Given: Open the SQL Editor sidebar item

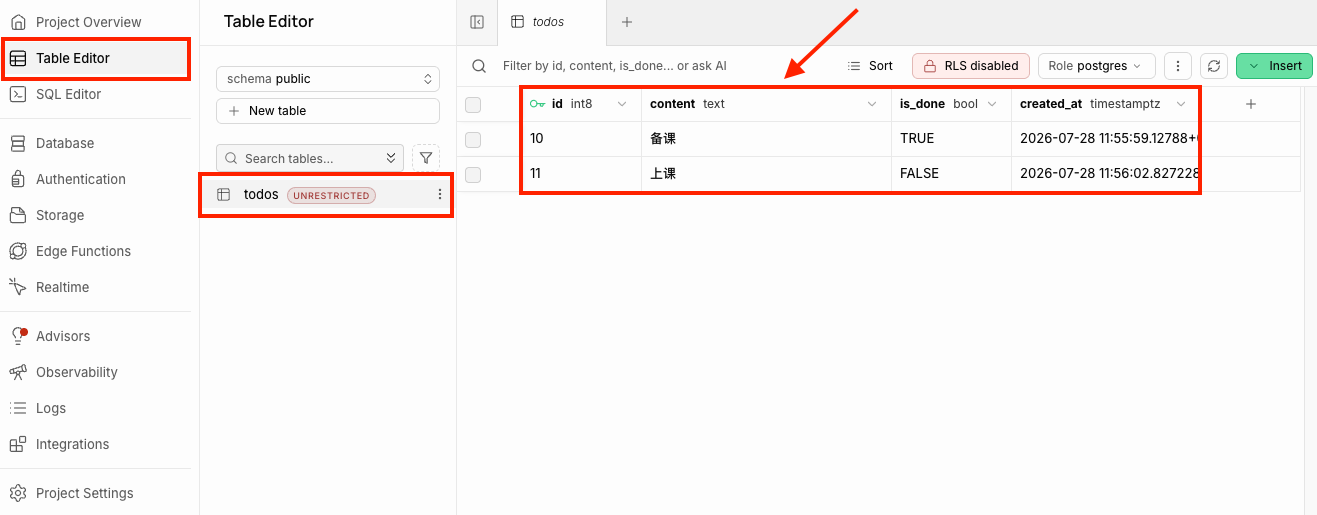Looking at the screenshot, I should [x=68, y=94].
